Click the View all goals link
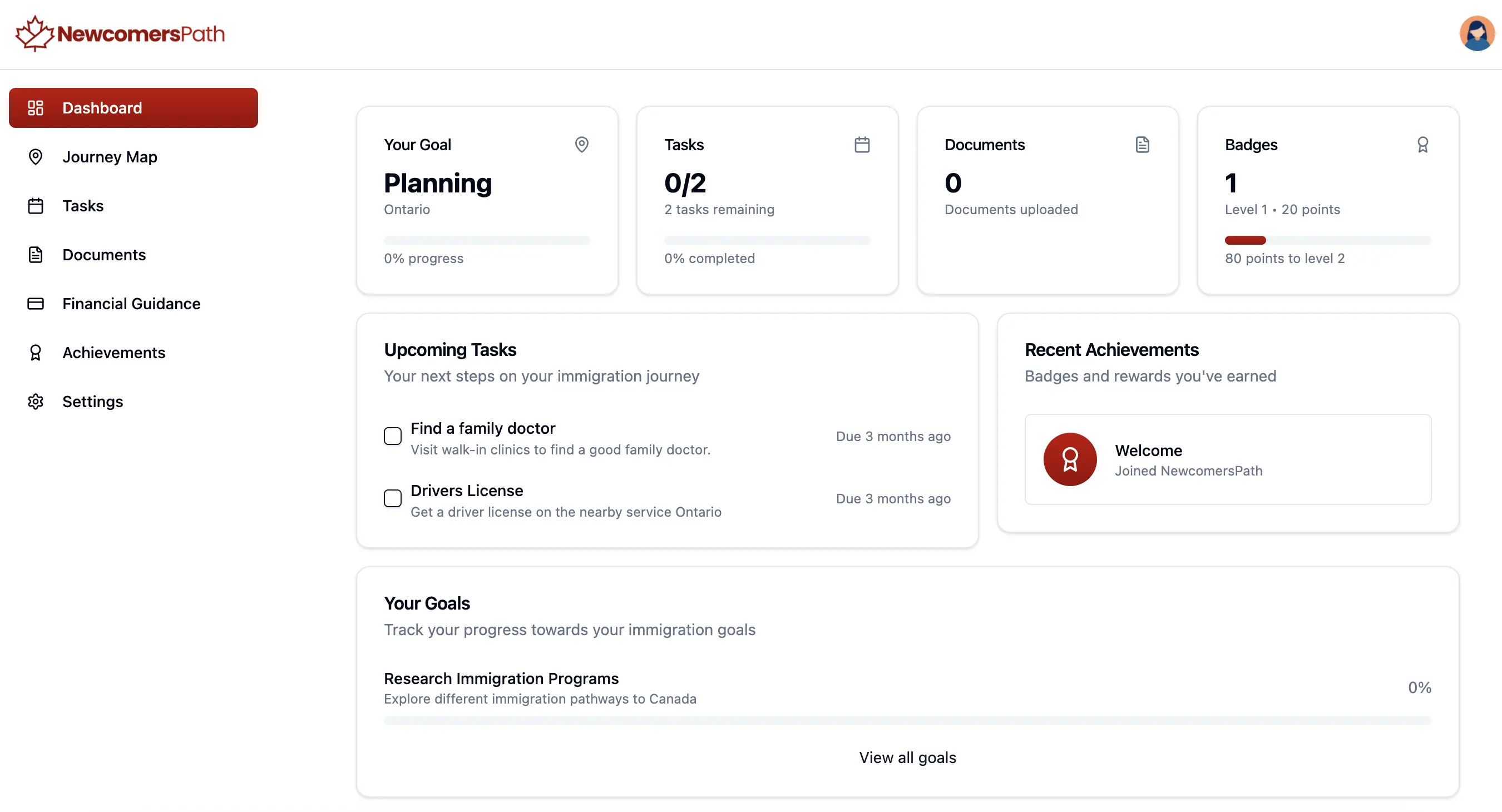The image size is (1502, 812). 907,757
